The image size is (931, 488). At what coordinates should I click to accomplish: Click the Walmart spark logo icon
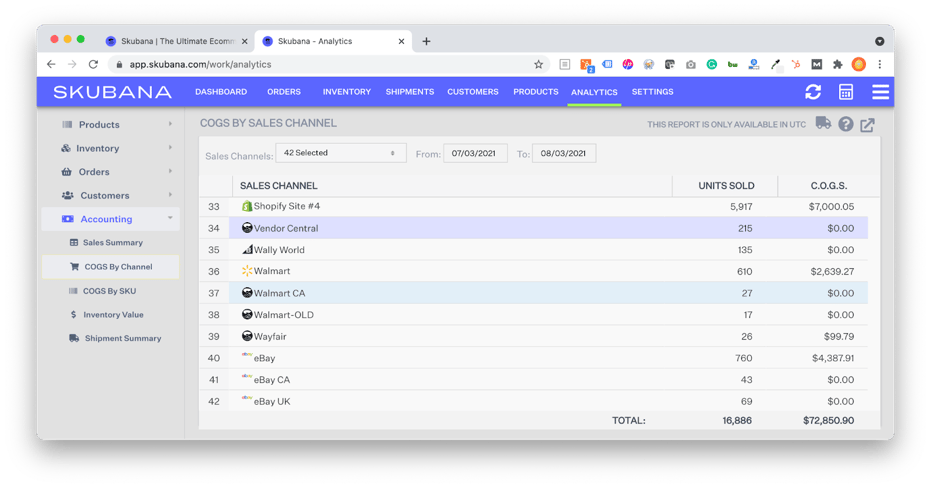coord(247,271)
